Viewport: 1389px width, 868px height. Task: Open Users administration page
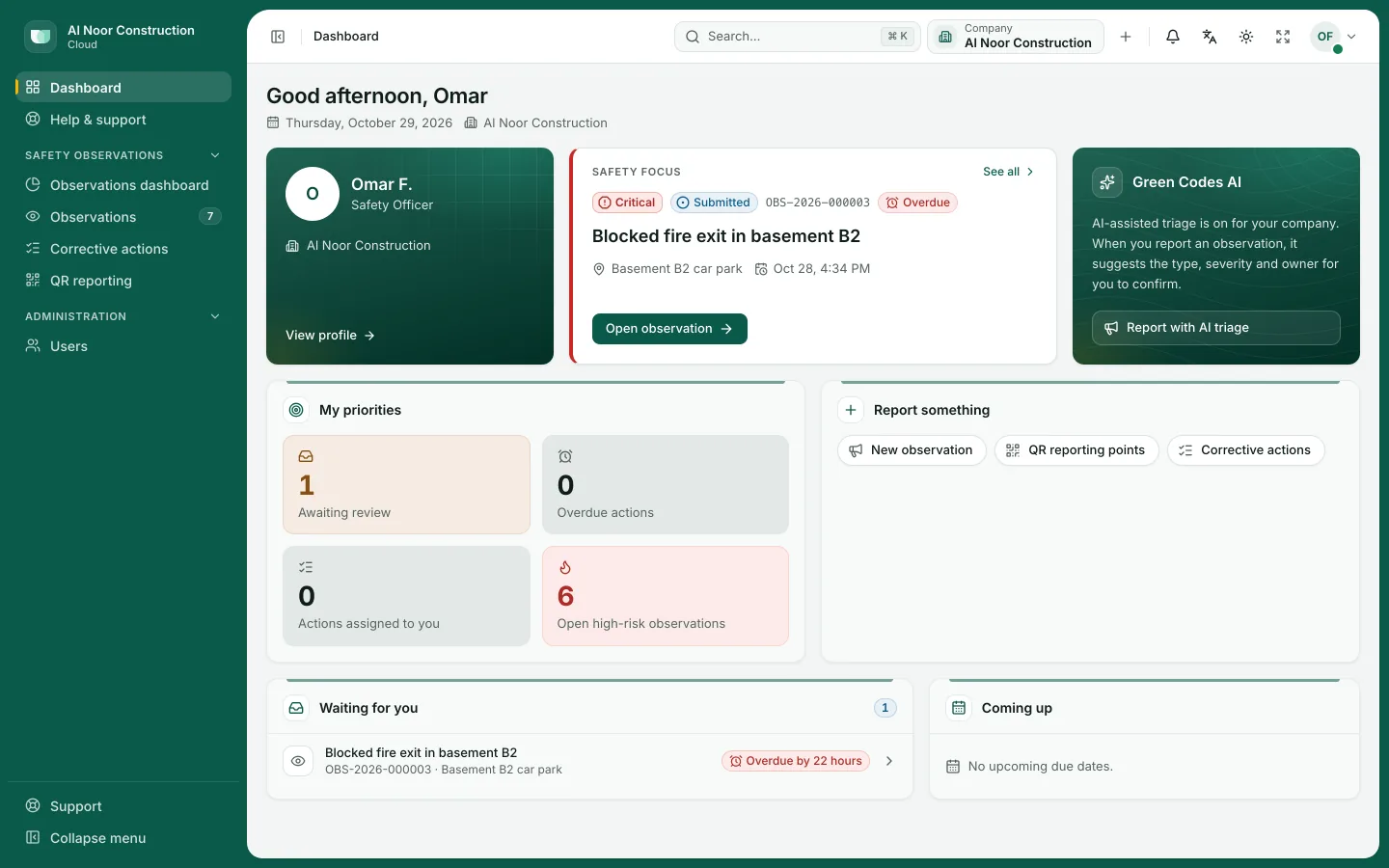[x=123, y=346]
